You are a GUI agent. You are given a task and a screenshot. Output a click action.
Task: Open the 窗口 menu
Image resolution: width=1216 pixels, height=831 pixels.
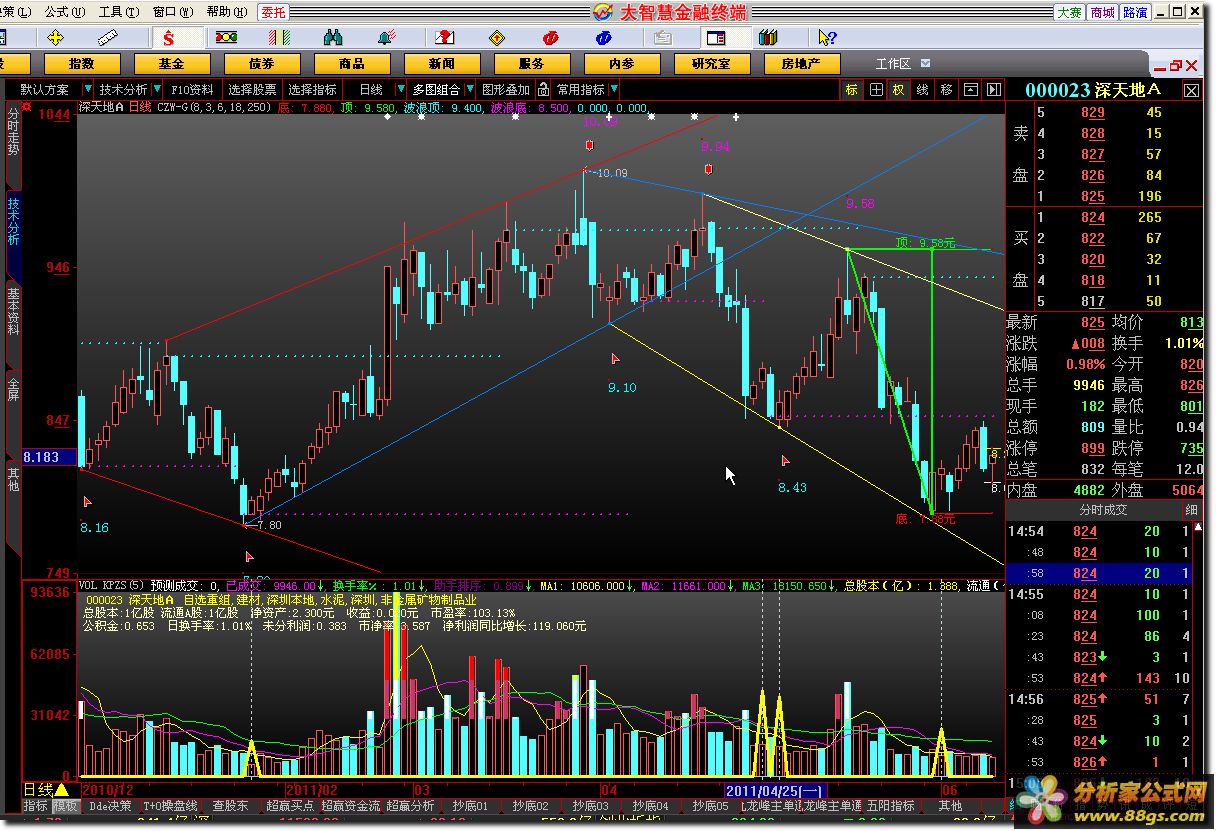(172, 12)
